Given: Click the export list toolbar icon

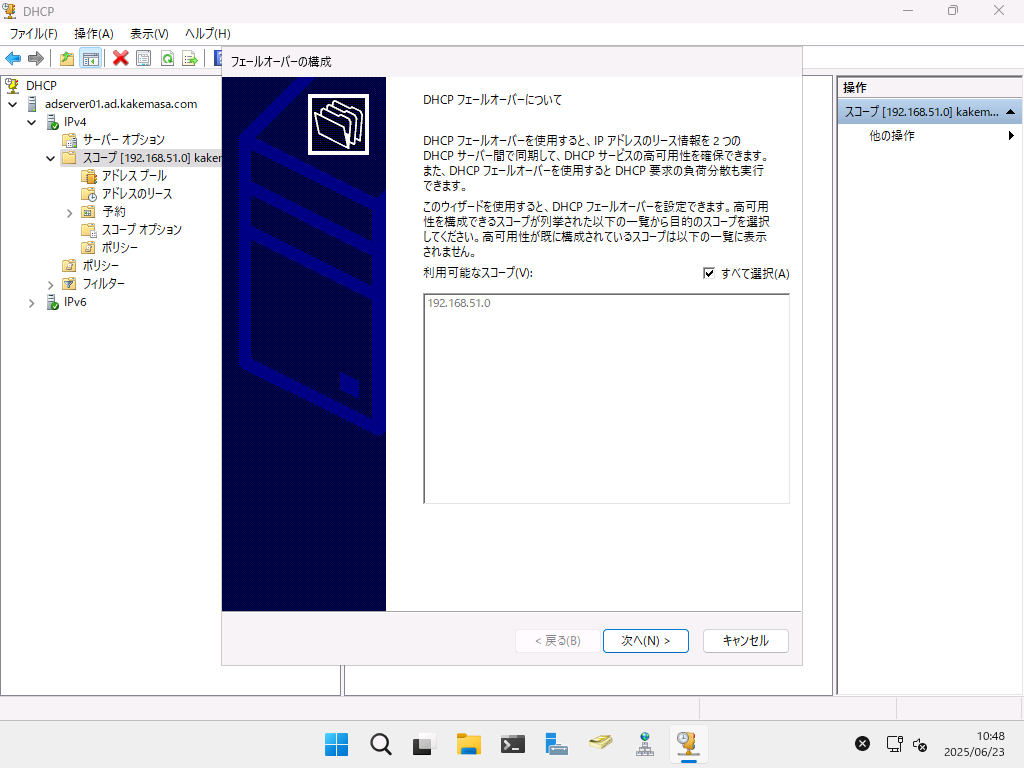Looking at the screenshot, I should [x=190, y=59].
